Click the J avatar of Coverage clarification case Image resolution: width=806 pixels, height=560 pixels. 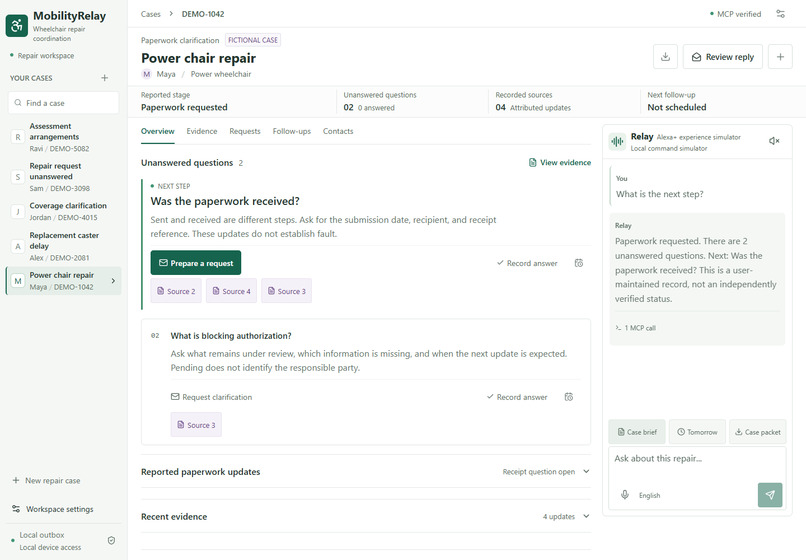pos(18,211)
